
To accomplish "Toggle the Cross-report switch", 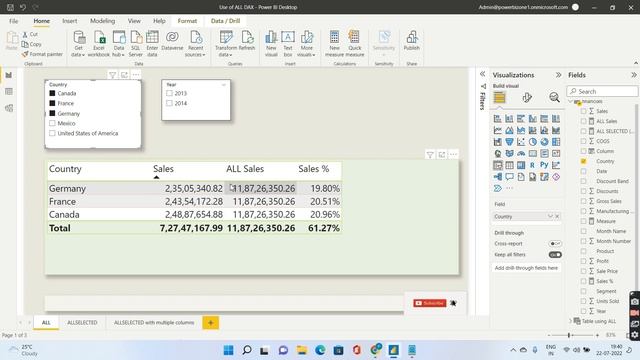I will tap(555, 244).
